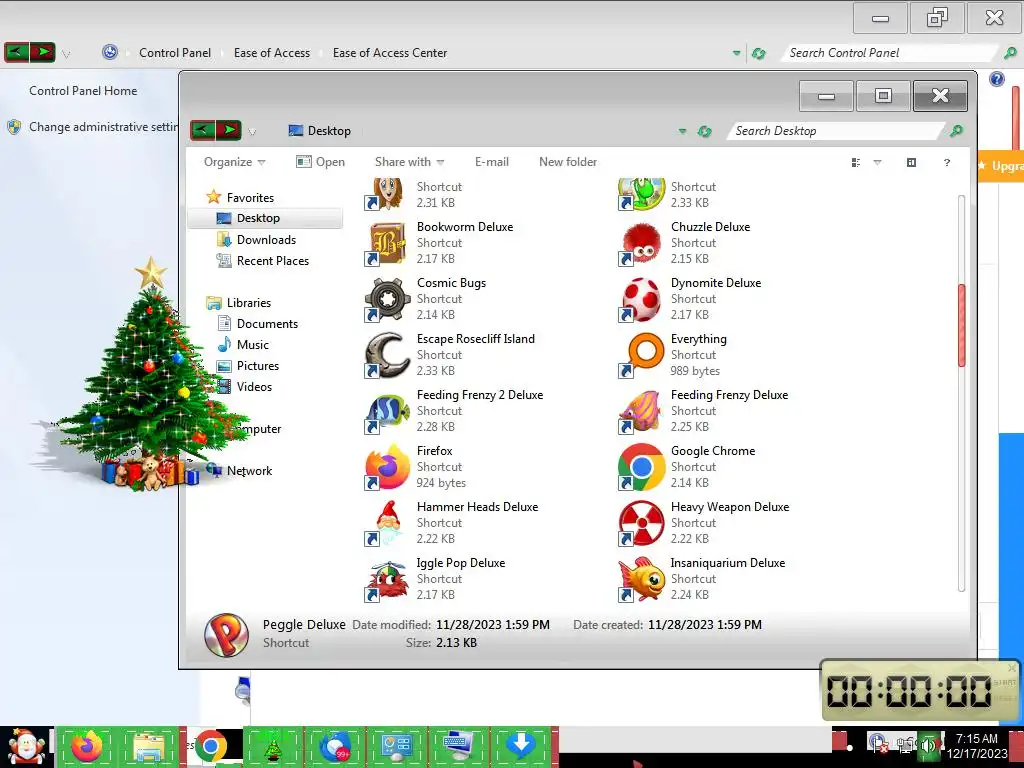The image size is (1024, 768).
Task: Click the Control Panel window back arrow
Action: tap(16, 52)
